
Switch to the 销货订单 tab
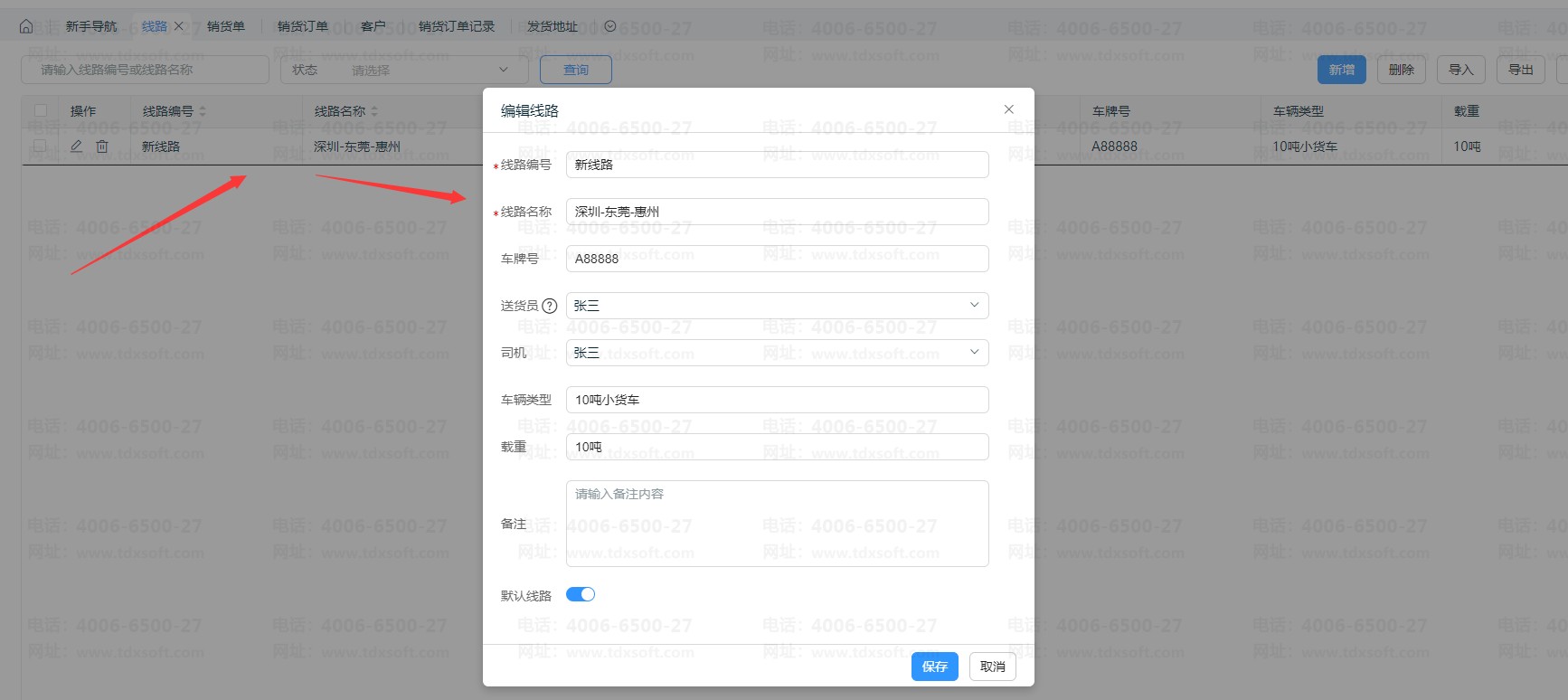click(x=303, y=26)
